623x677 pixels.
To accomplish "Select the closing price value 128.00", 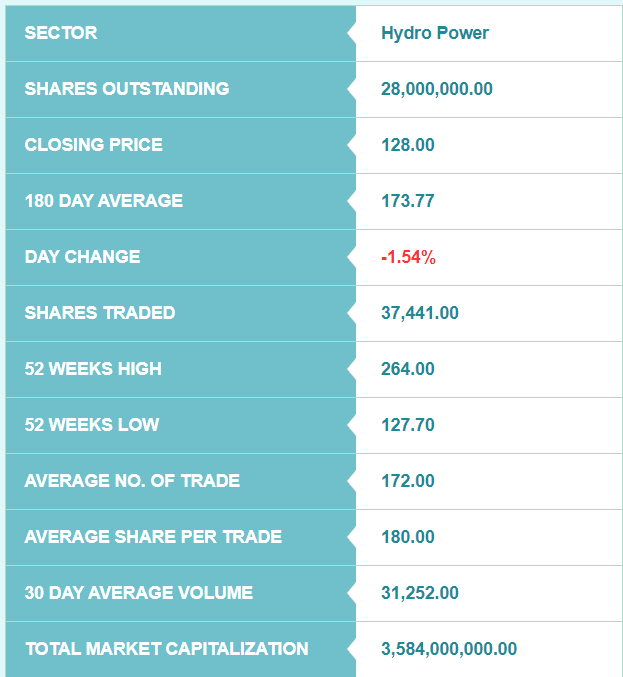I will click(x=408, y=145).
